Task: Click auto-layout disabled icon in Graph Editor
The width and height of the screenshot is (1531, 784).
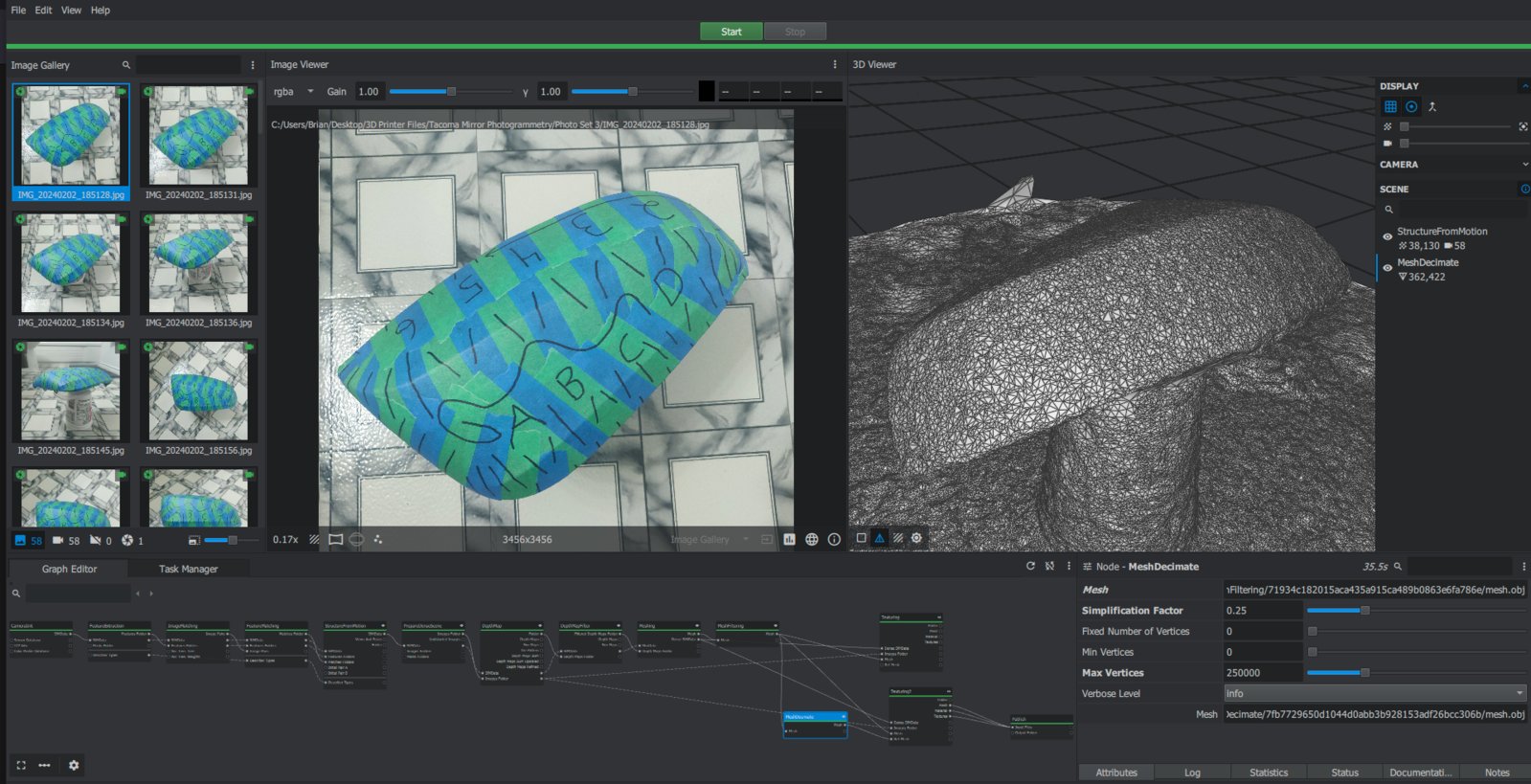Action: (x=1049, y=566)
